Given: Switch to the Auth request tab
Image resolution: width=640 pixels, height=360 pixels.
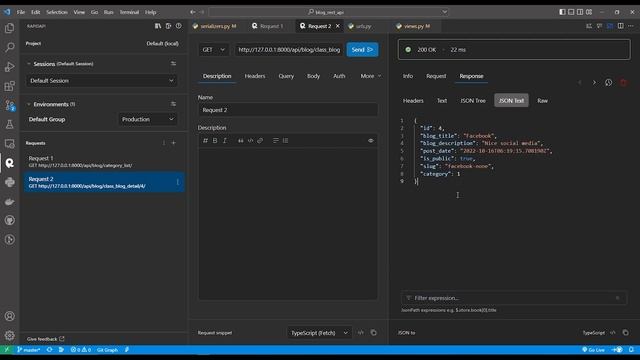Looking at the screenshot, I should pyautogui.click(x=339, y=76).
